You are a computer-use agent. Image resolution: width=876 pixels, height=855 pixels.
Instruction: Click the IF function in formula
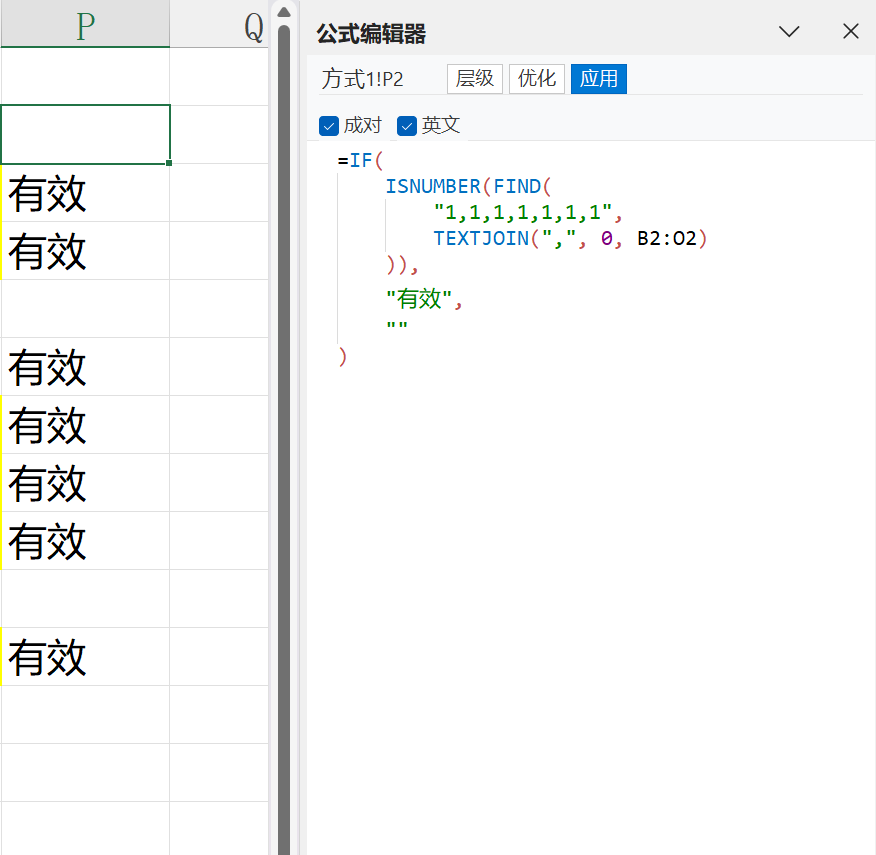(360, 161)
